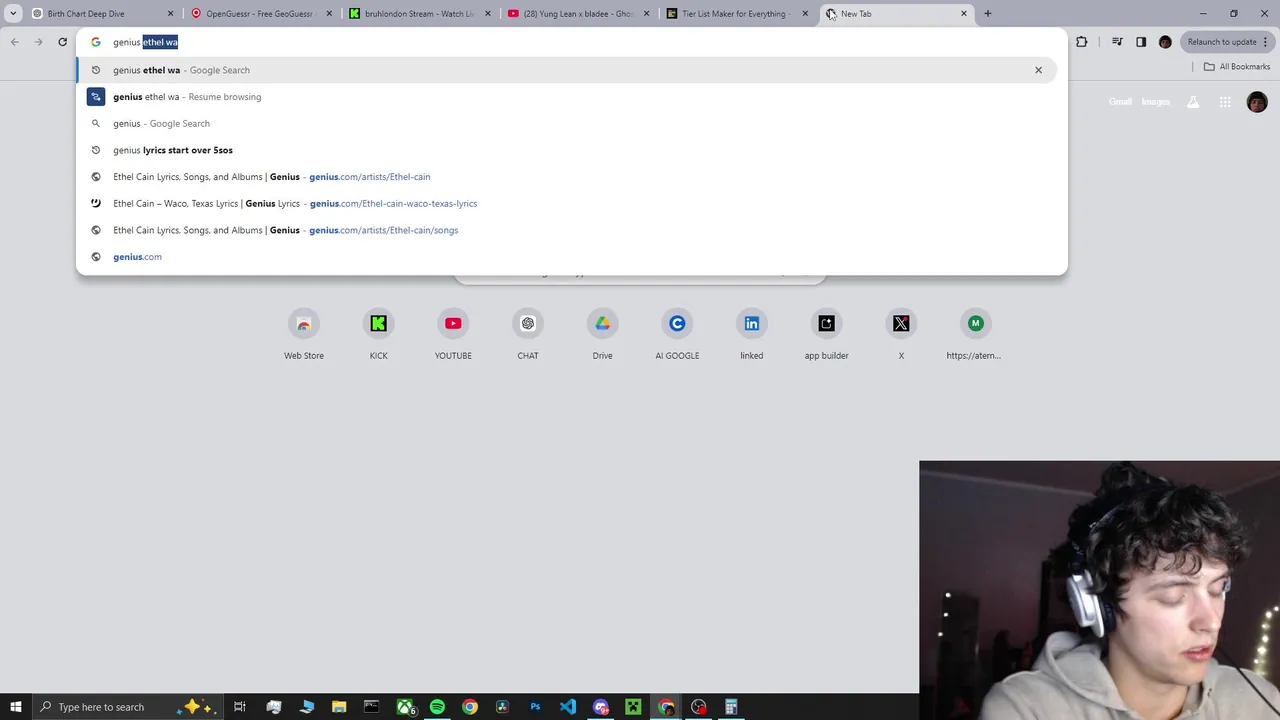Image resolution: width=1280 pixels, height=720 pixels.
Task: Open the YOUTUBE shortcut tile
Action: (453, 335)
